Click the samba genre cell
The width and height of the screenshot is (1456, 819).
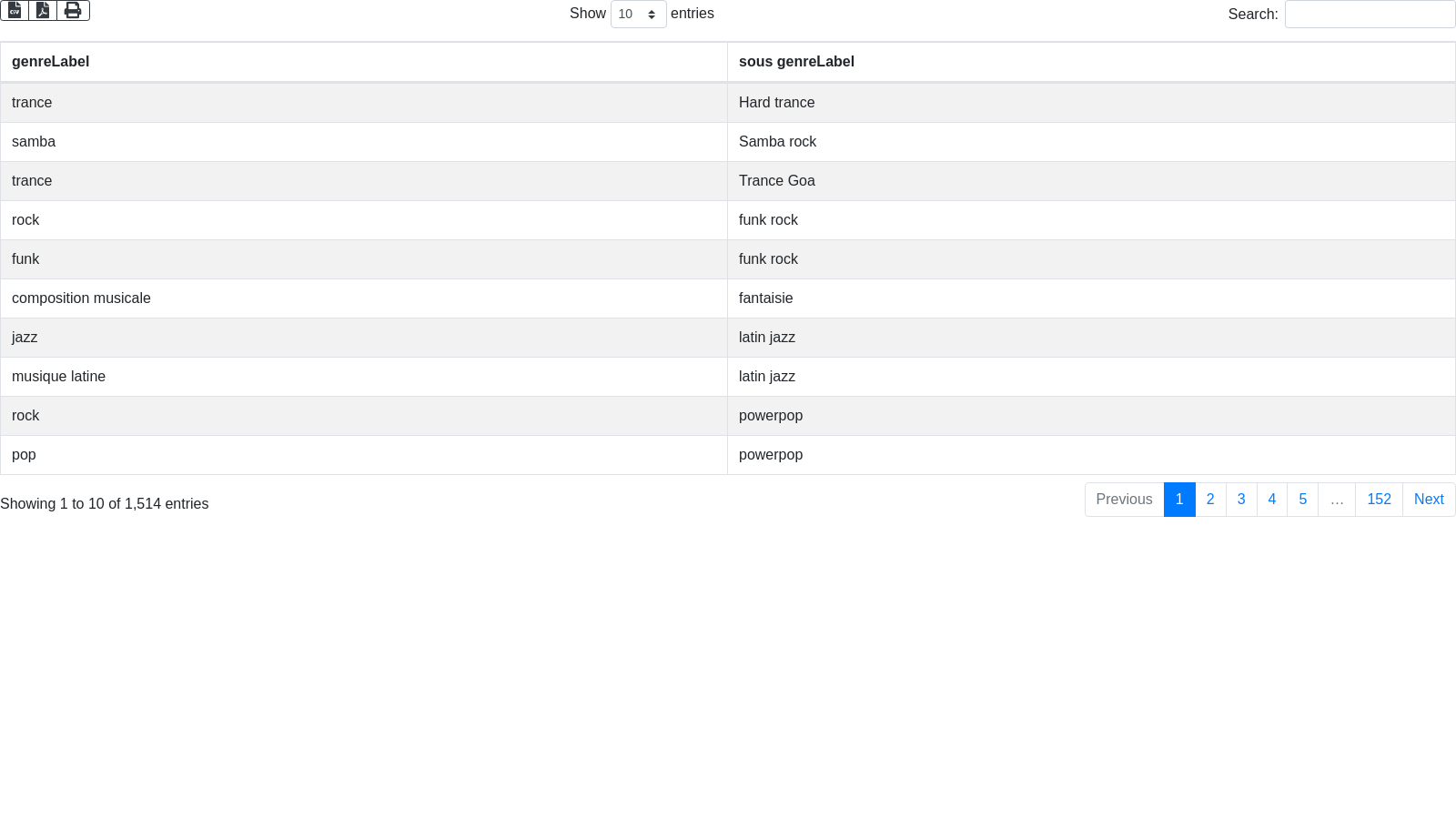pos(34,142)
